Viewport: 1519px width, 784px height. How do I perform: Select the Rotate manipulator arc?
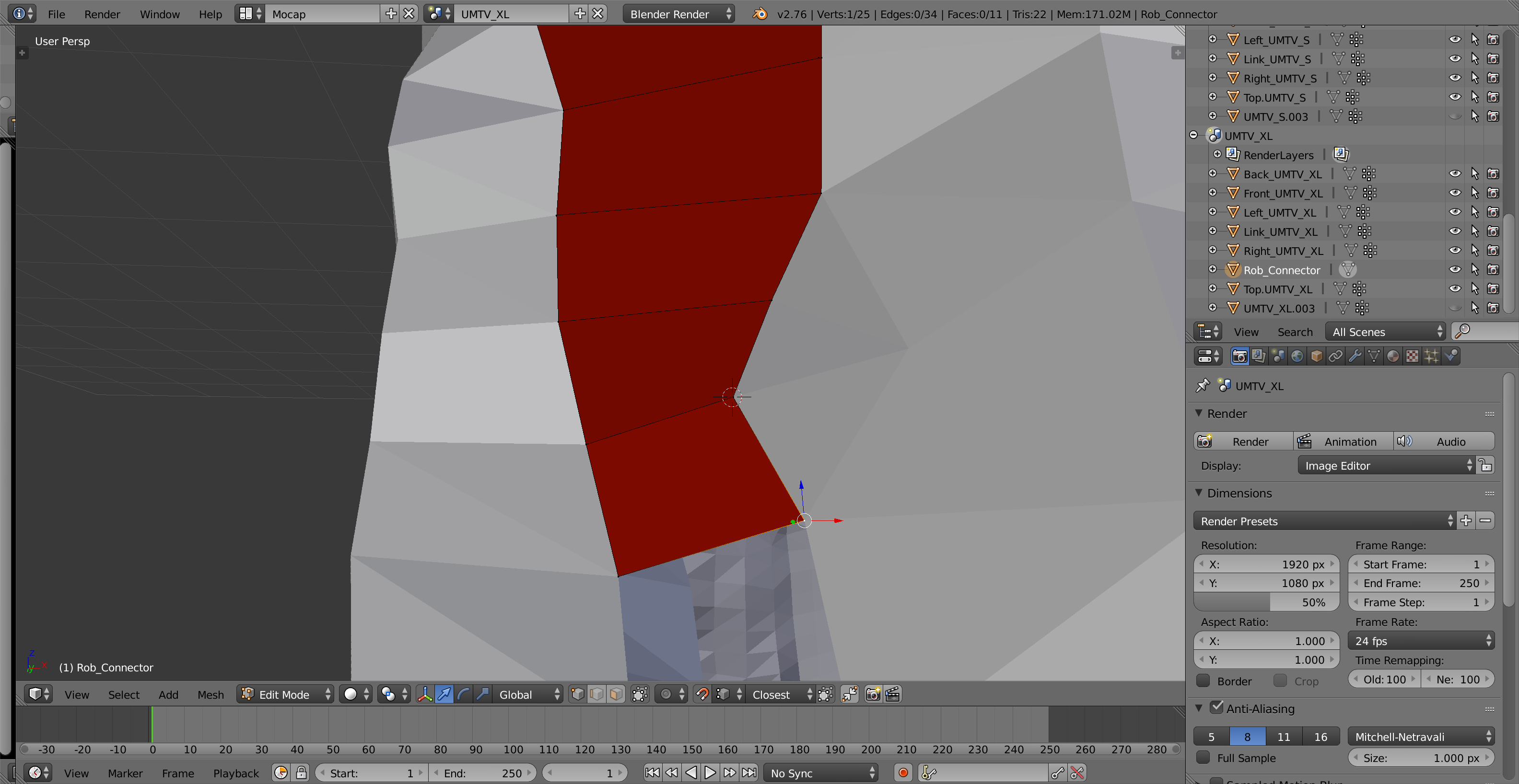point(464,694)
